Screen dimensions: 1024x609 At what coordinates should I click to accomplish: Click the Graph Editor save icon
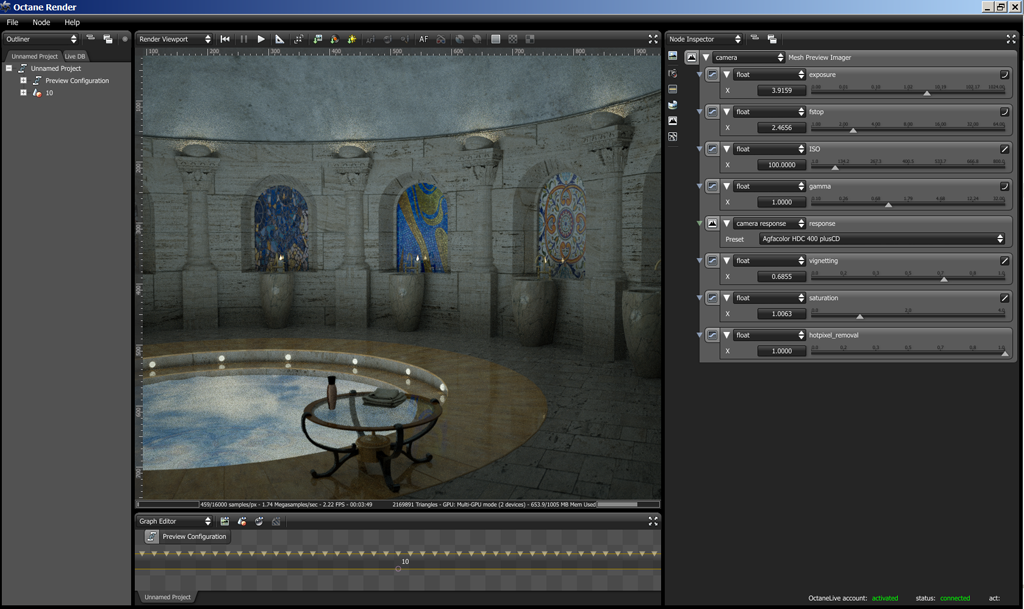(225, 521)
